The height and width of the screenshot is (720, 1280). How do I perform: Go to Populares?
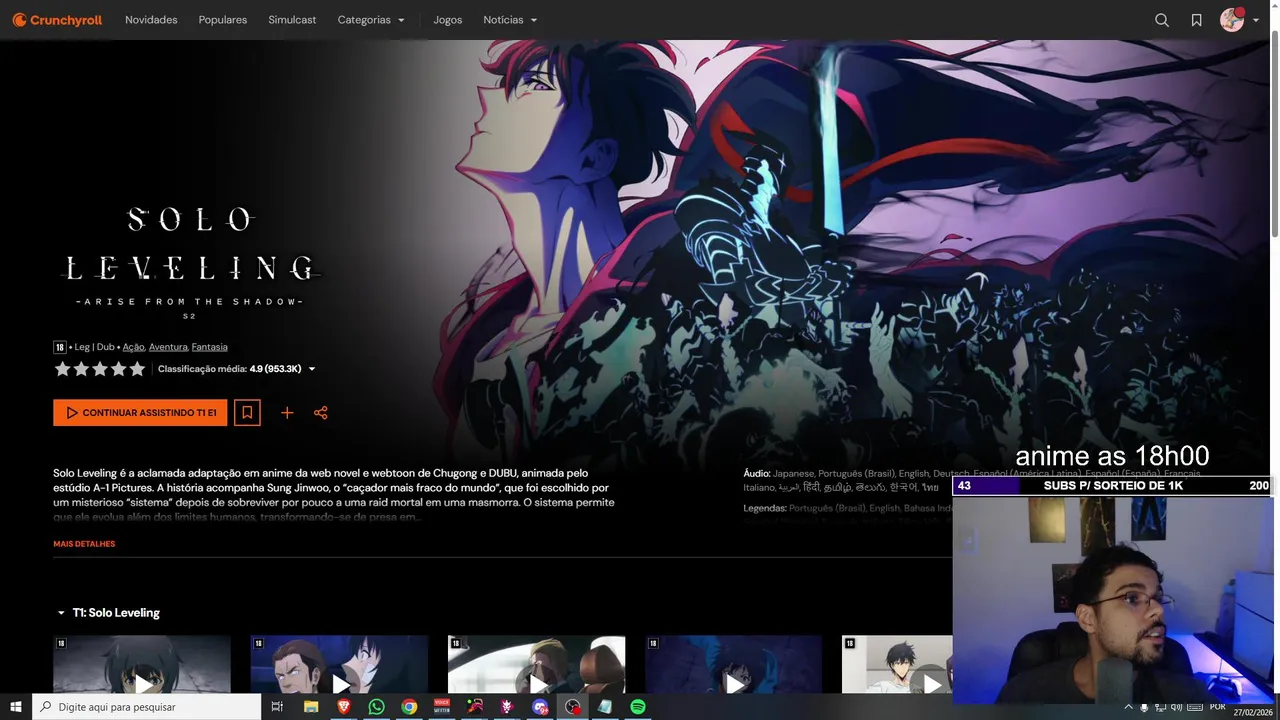(x=223, y=20)
